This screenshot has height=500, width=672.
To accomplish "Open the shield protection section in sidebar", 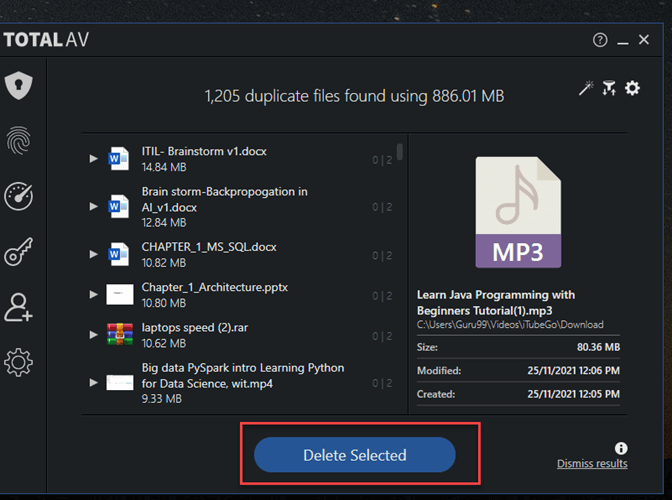I will point(19,86).
